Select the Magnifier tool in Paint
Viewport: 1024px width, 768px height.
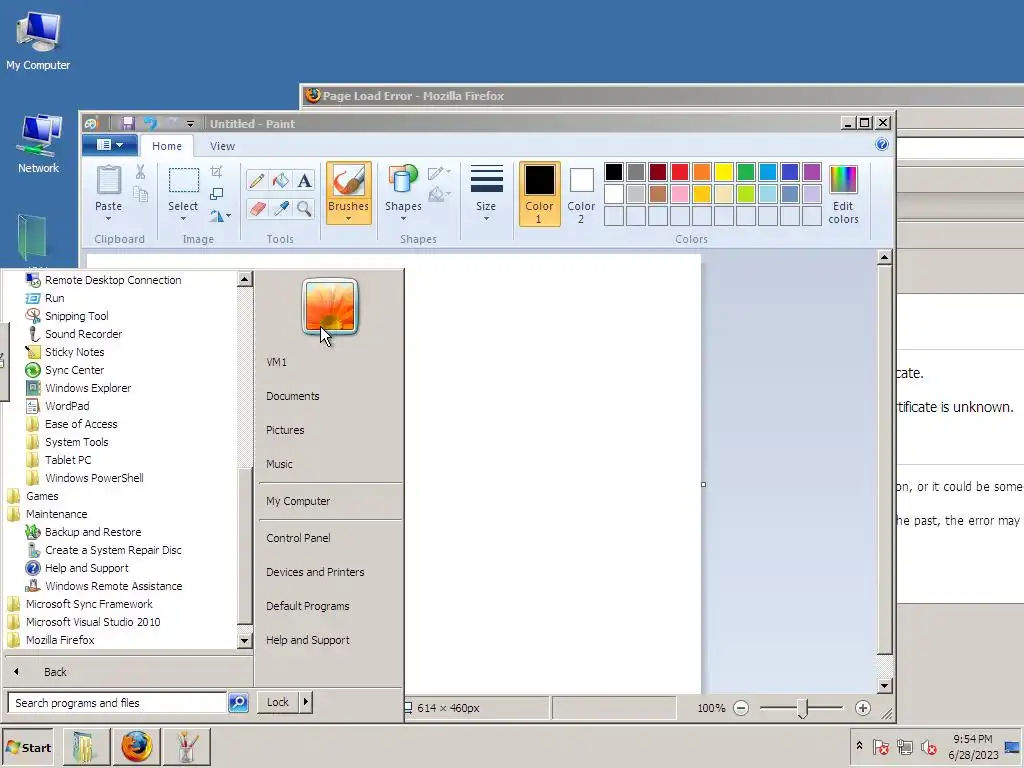[304, 208]
